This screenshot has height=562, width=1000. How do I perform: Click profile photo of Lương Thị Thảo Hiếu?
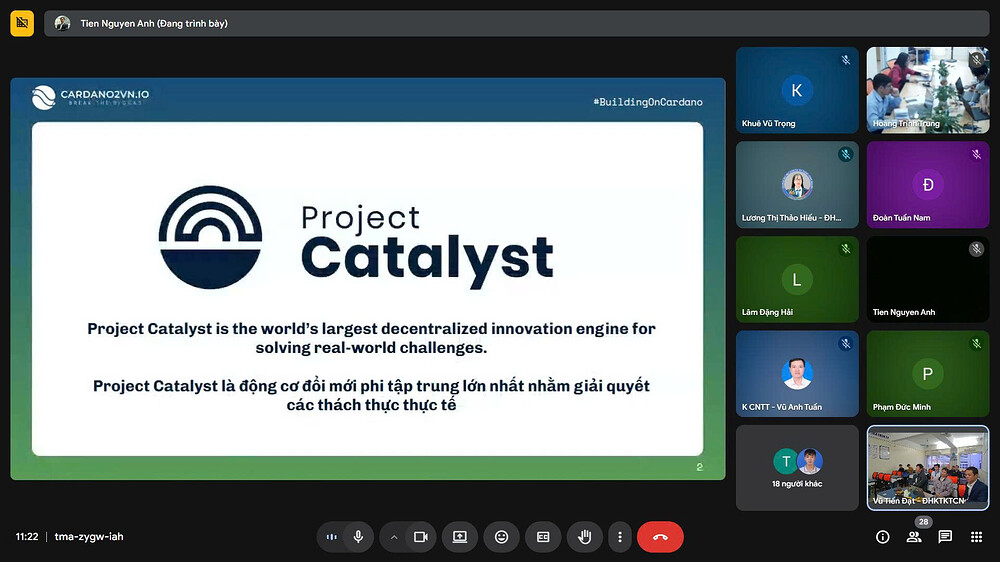[x=797, y=184]
